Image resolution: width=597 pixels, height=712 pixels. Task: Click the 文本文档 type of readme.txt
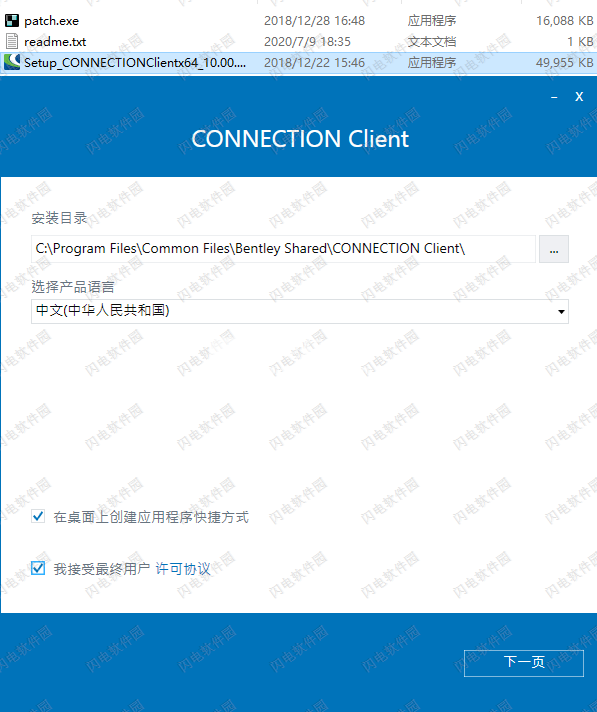(432, 42)
